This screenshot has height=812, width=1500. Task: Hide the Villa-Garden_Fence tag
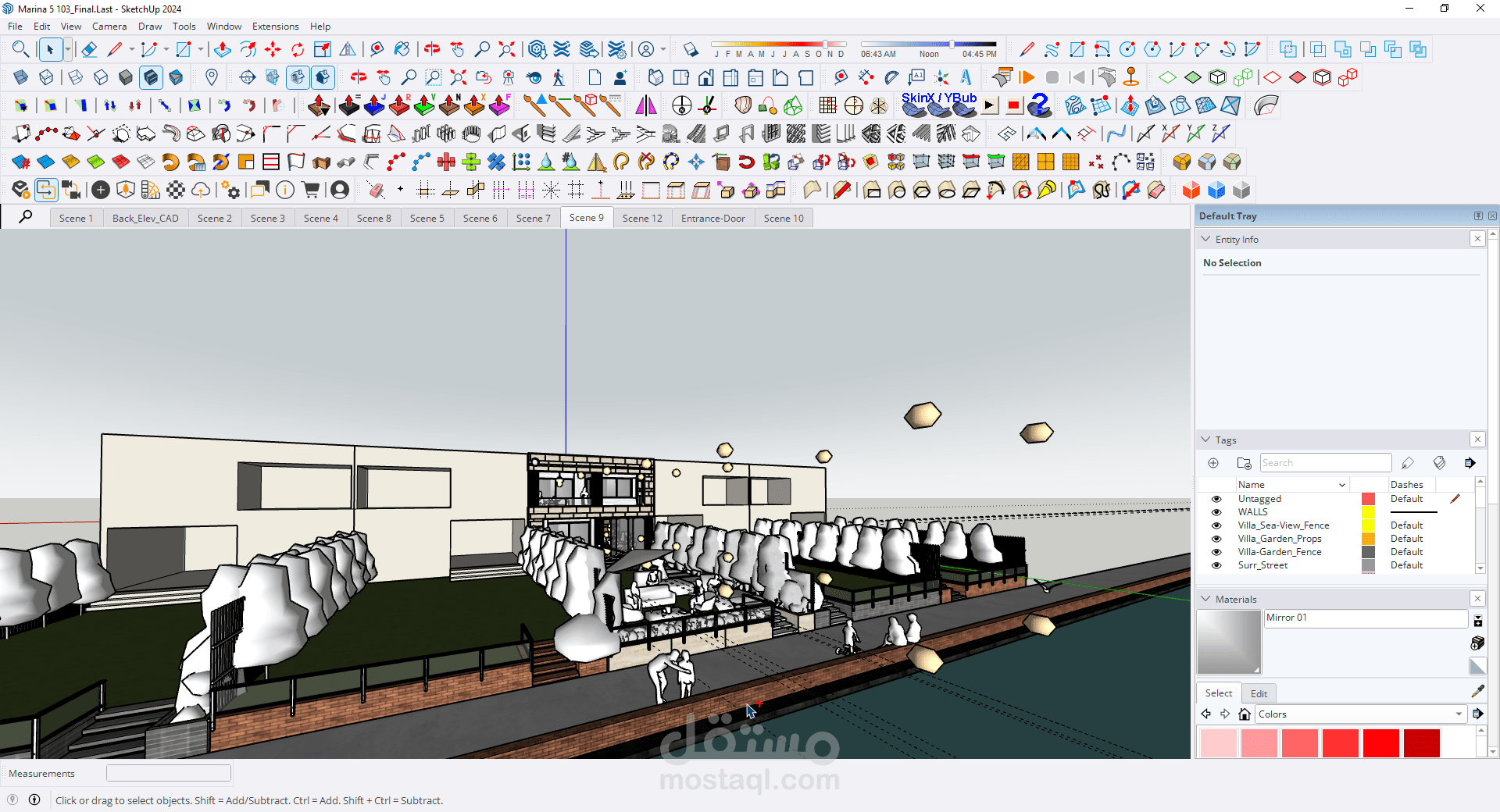tap(1216, 552)
